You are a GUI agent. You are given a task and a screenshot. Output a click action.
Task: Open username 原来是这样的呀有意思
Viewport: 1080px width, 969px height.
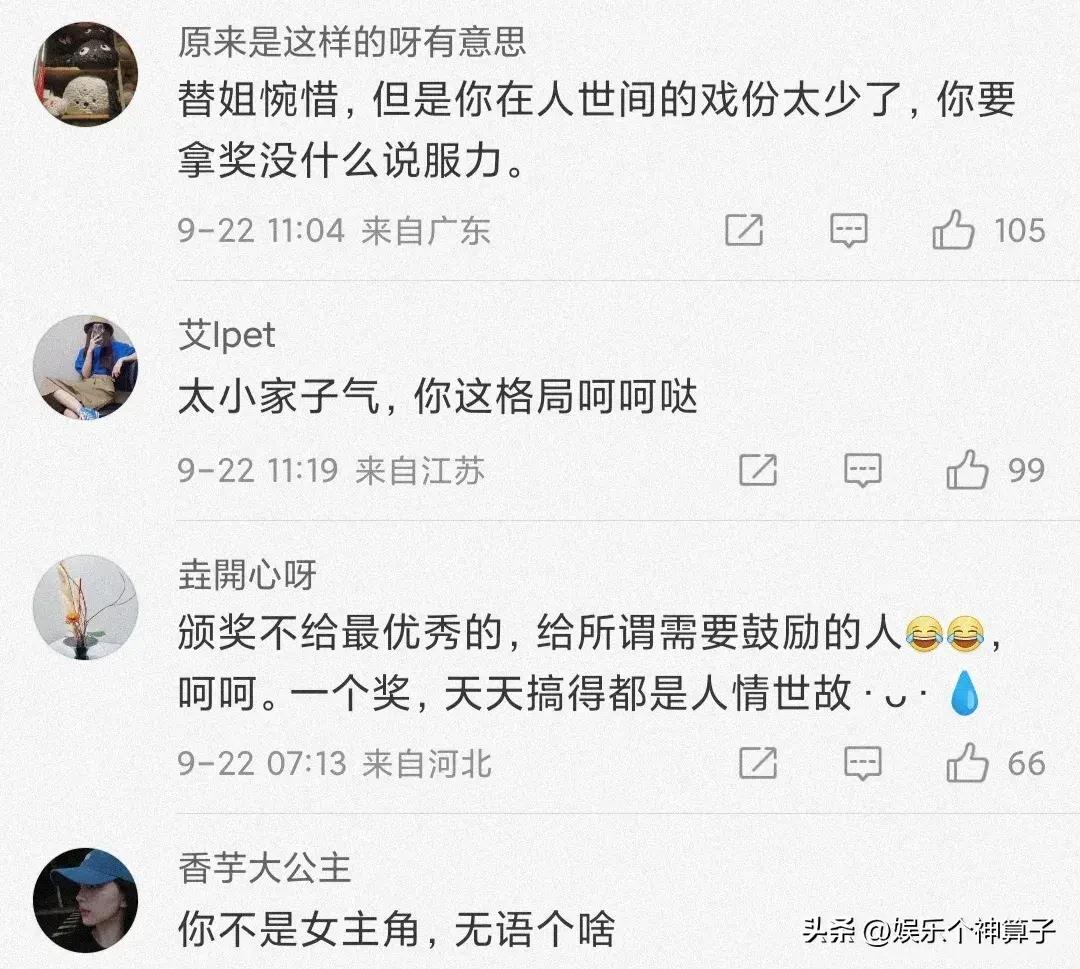[x=352, y=42]
